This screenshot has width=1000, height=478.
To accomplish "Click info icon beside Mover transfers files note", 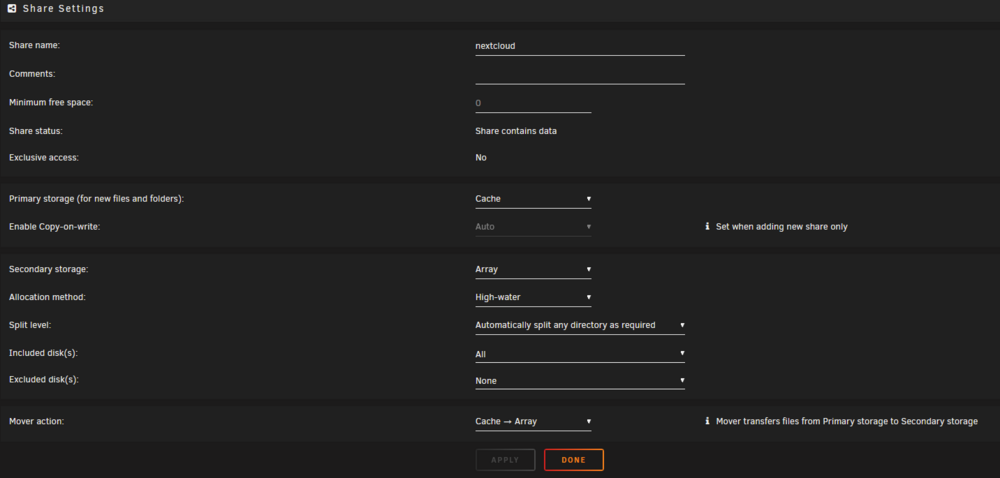I will (707, 421).
